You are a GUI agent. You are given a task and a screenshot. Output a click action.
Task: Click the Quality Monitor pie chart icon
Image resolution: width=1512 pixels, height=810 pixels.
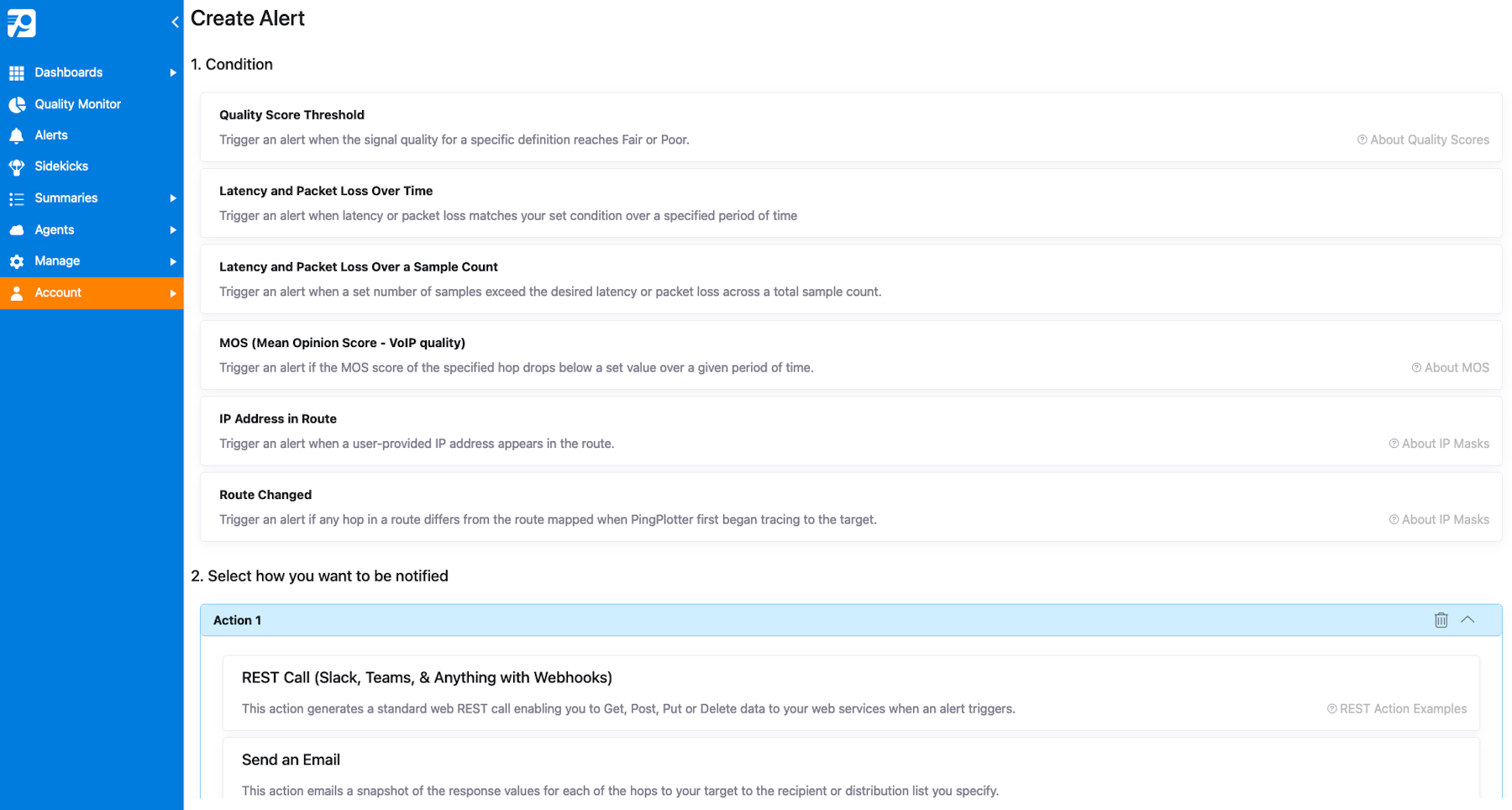pos(17,104)
